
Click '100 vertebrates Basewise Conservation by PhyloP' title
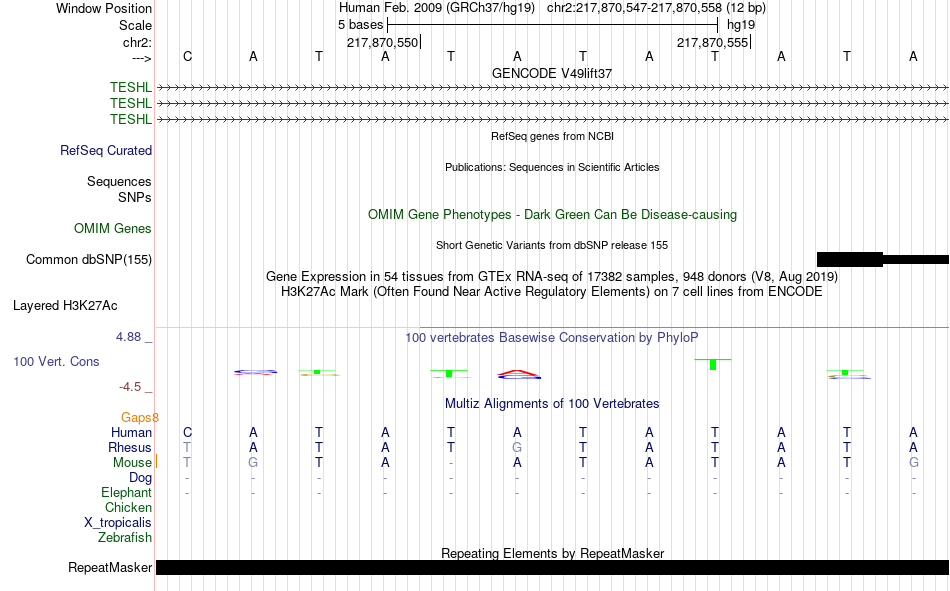552,338
